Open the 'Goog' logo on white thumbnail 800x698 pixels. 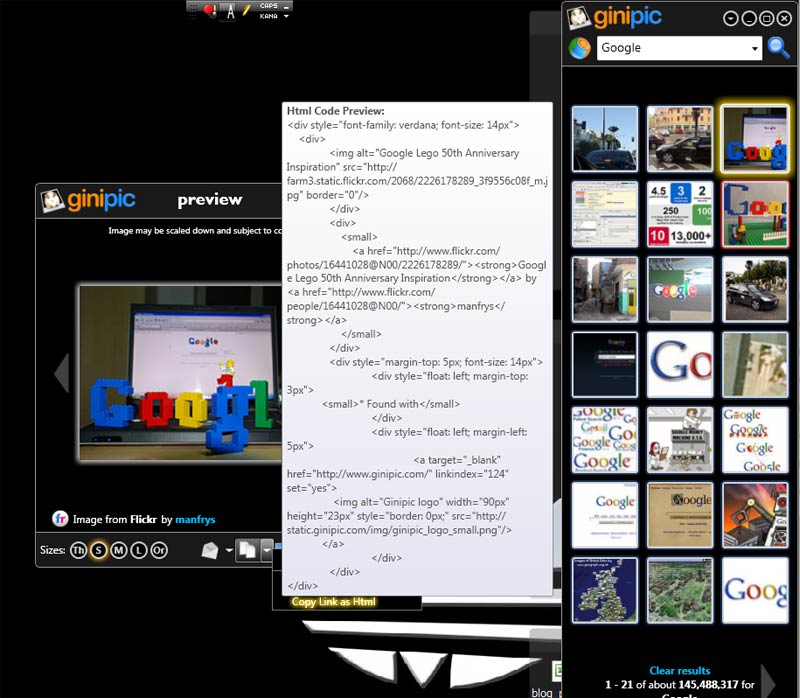[x=755, y=590]
